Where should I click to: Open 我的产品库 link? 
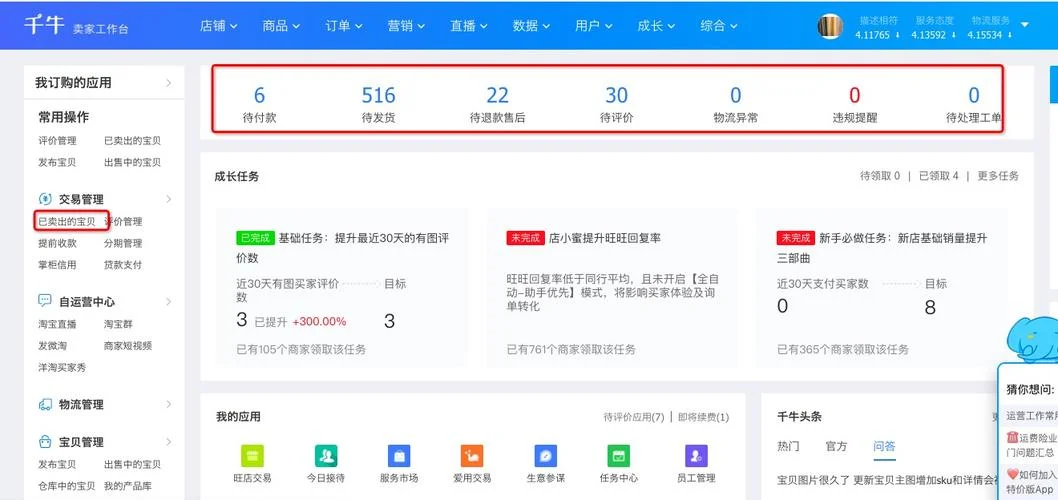point(128,486)
